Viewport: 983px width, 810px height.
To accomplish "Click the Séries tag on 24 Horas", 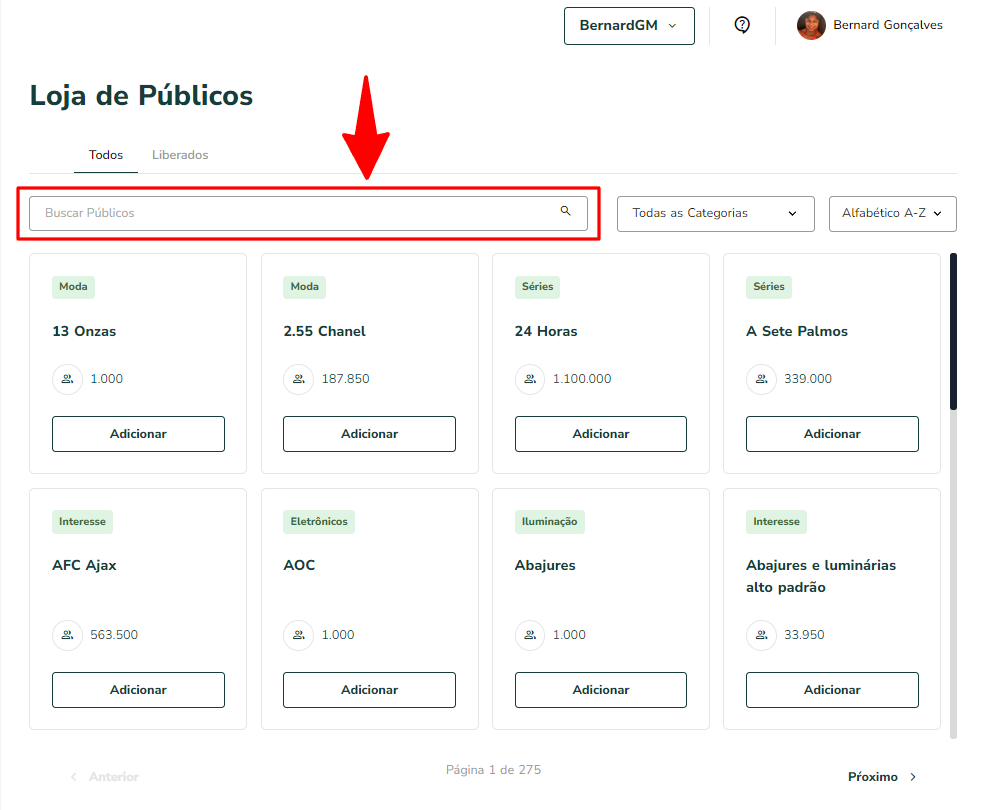I will (x=537, y=287).
